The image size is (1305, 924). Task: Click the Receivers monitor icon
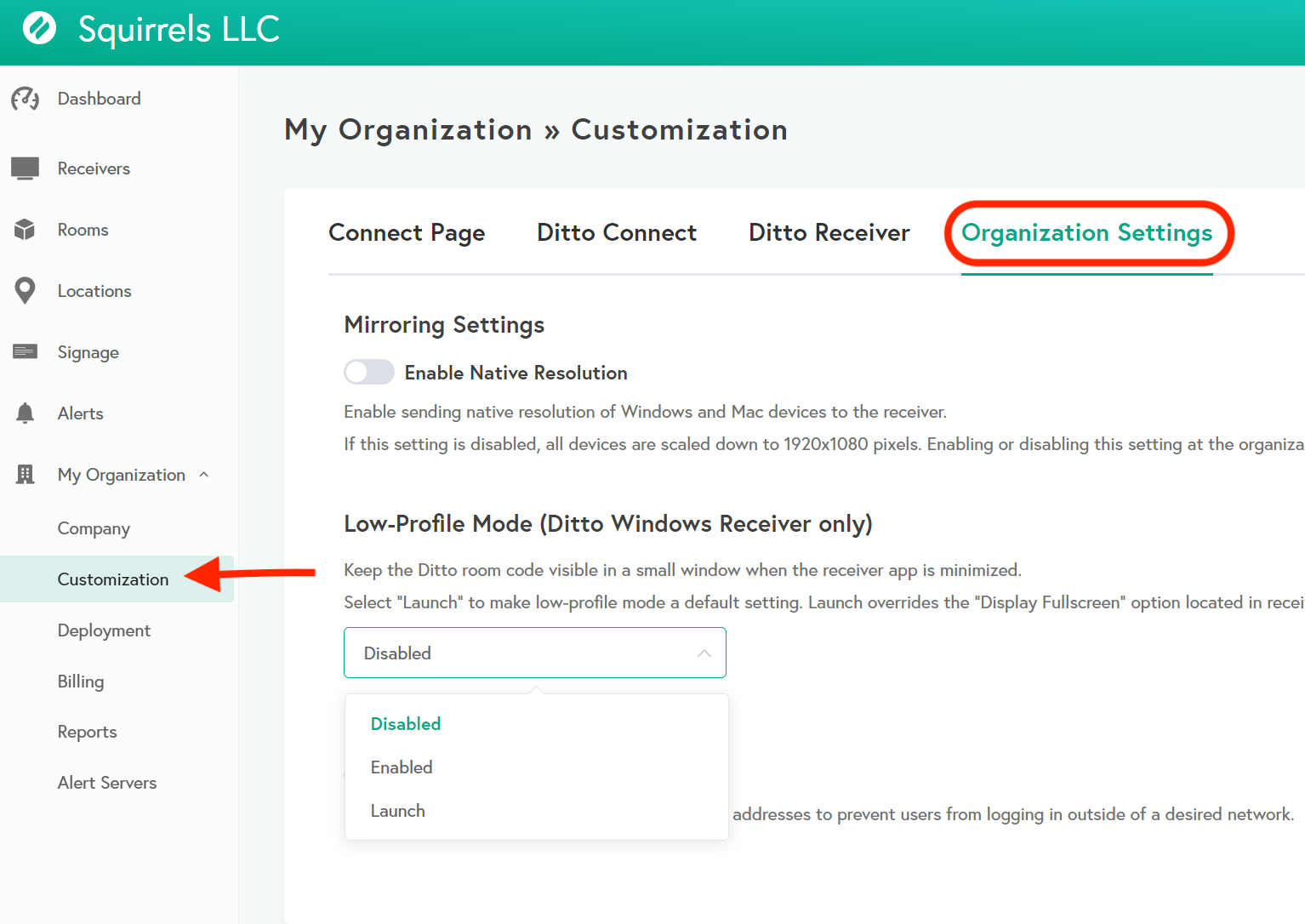pos(26,168)
